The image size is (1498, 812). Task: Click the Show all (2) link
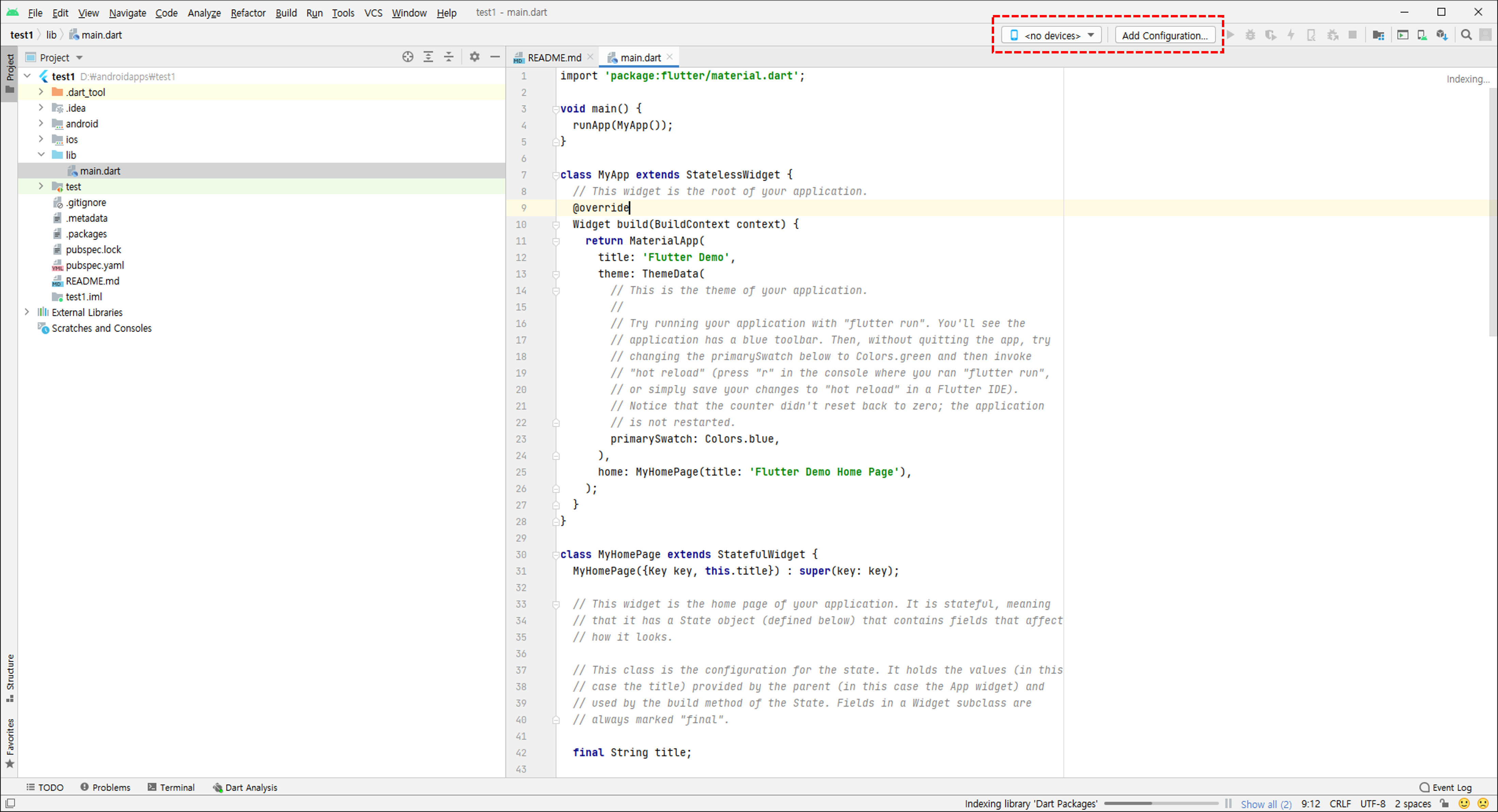click(x=1265, y=804)
